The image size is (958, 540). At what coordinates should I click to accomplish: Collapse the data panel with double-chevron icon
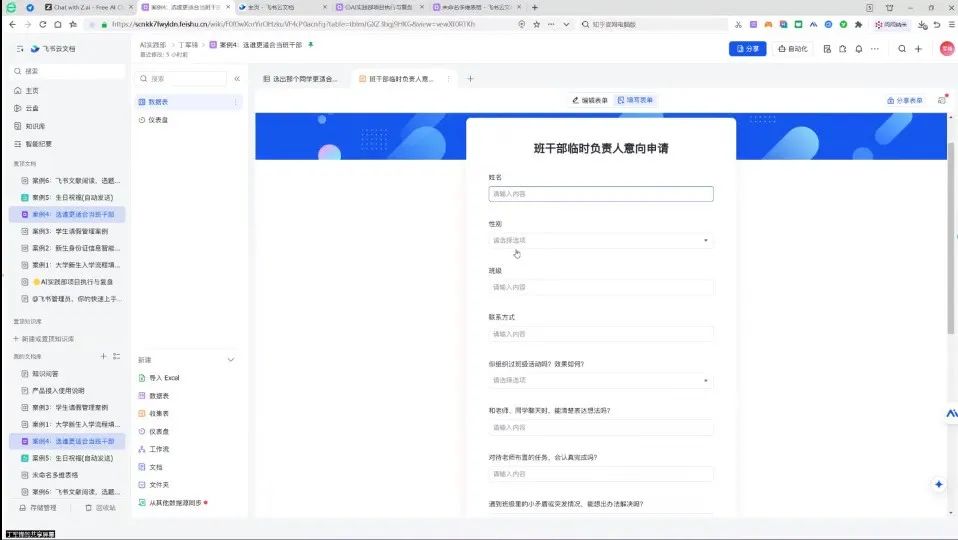pyautogui.click(x=237, y=78)
